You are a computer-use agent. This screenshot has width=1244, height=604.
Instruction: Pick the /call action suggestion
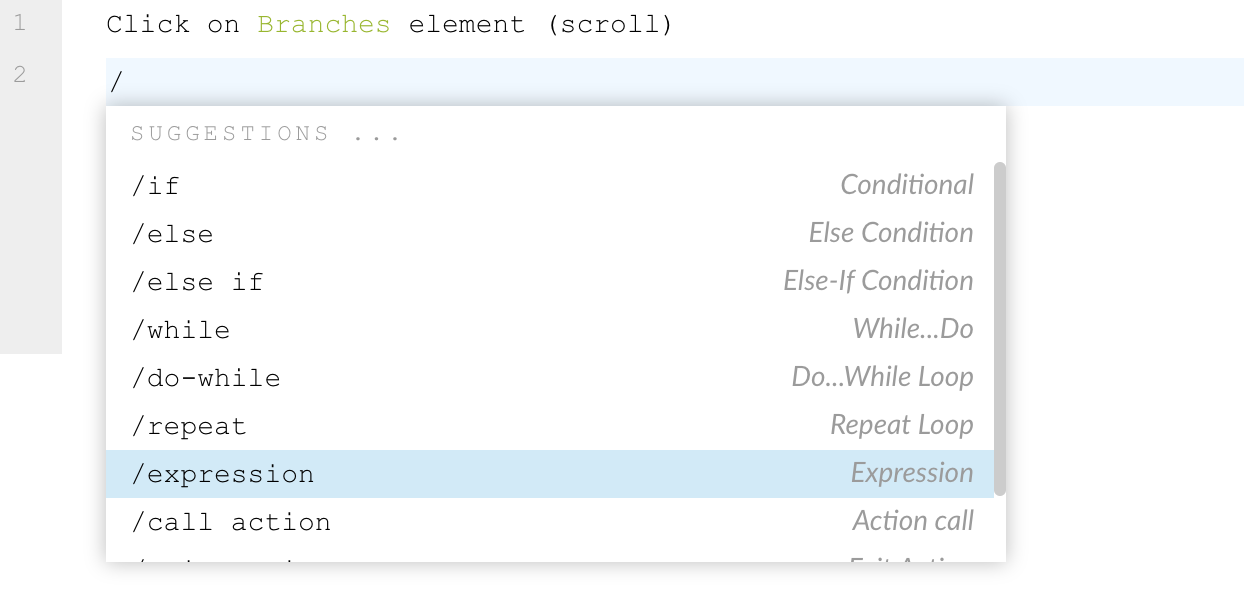pyautogui.click(x=550, y=522)
